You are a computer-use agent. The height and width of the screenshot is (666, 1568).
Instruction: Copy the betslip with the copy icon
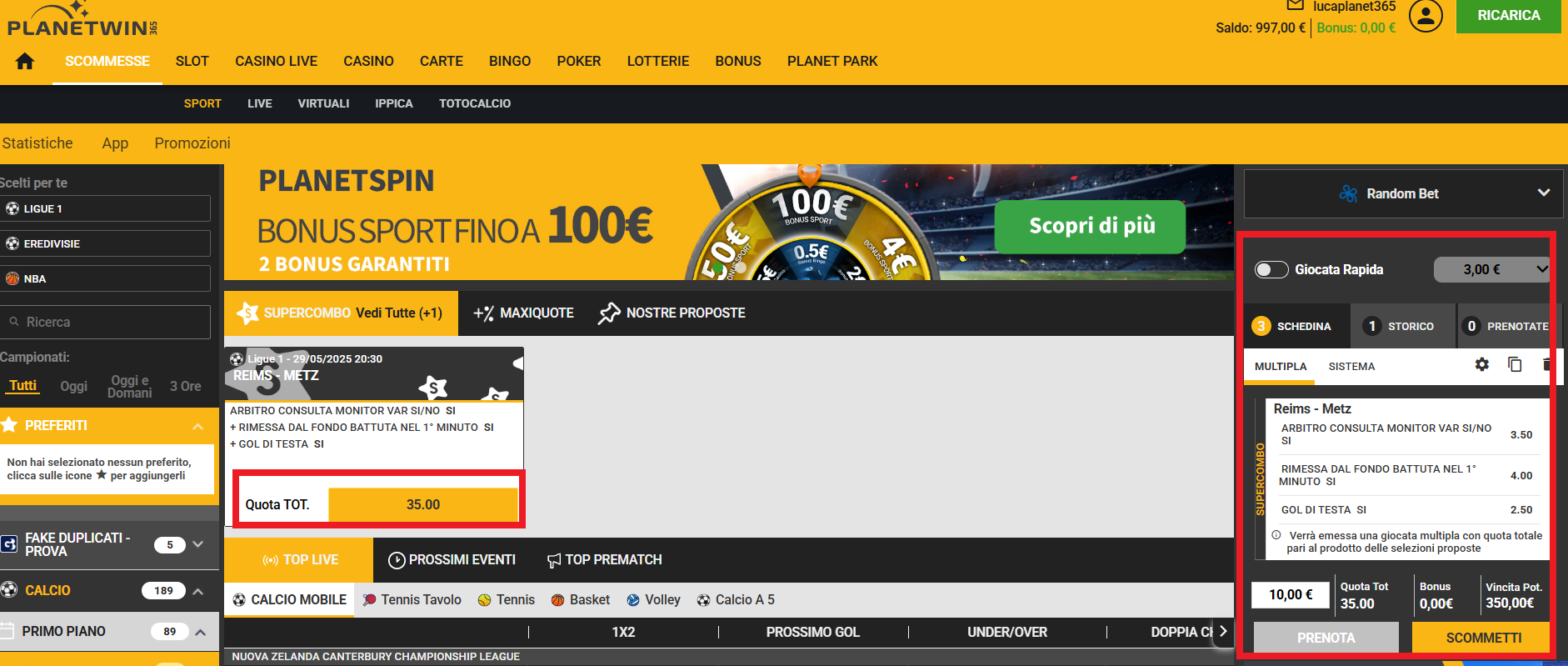click(1515, 364)
